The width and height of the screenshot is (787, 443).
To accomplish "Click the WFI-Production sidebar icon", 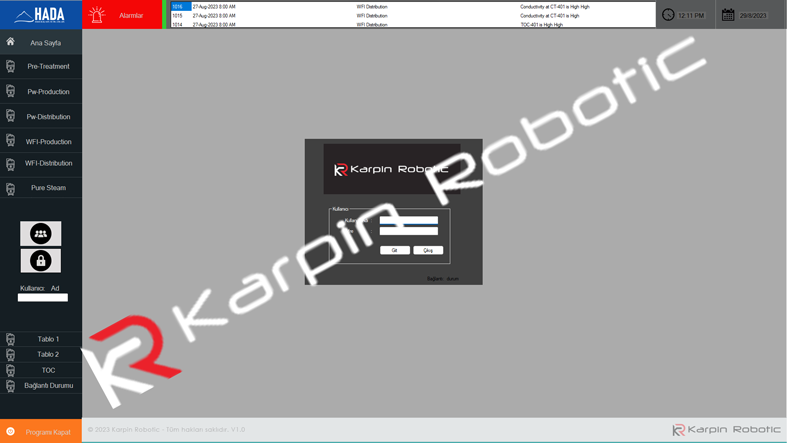I will point(11,140).
